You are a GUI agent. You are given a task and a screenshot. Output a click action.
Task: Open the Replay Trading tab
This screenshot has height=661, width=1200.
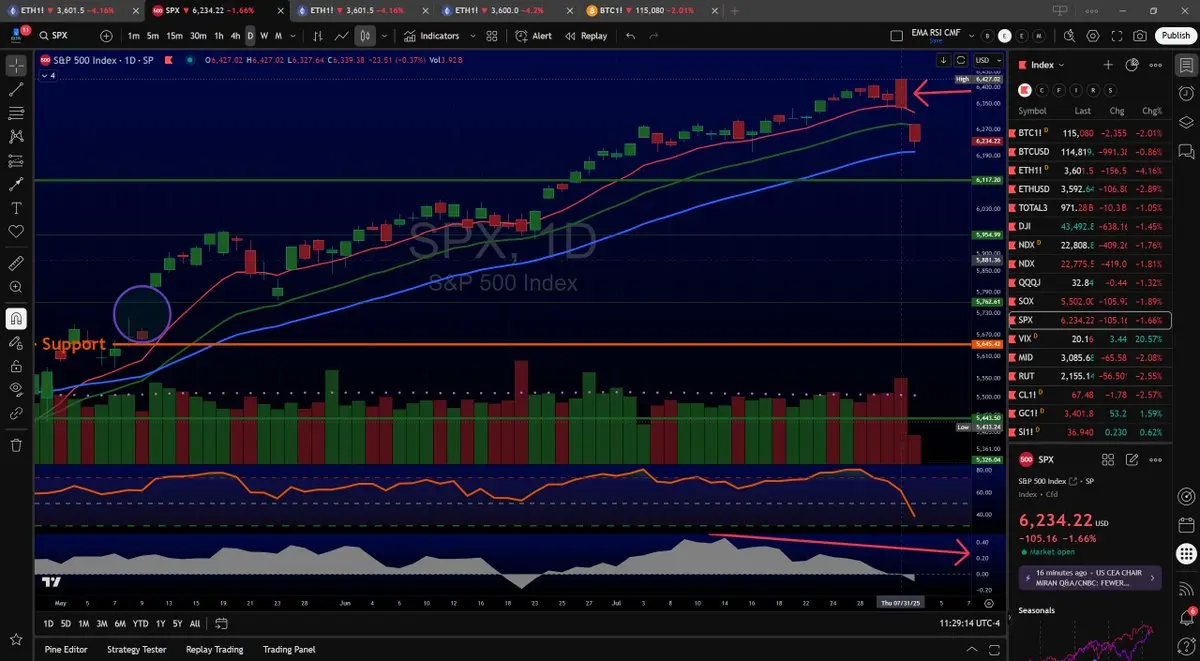[x=214, y=649]
